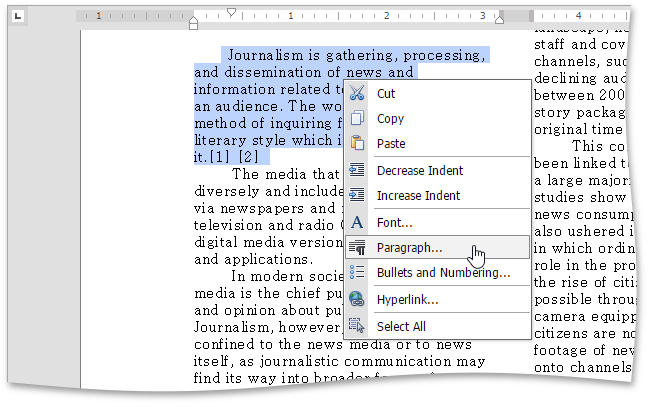Click the line 'itself, as journalistic communication may'
The image size is (650, 407).
pyautogui.click(x=339, y=361)
